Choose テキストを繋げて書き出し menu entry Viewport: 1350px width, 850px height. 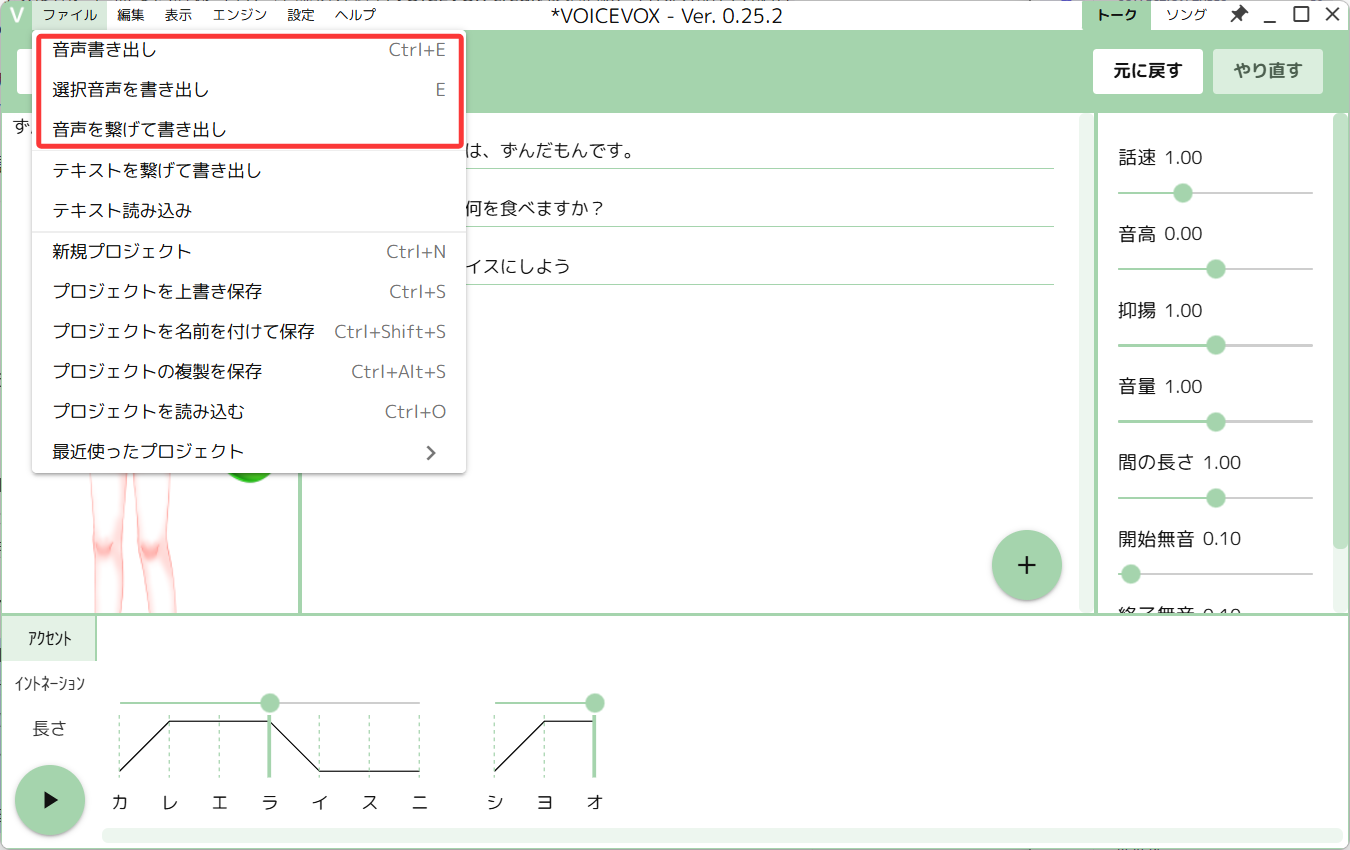(249, 171)
